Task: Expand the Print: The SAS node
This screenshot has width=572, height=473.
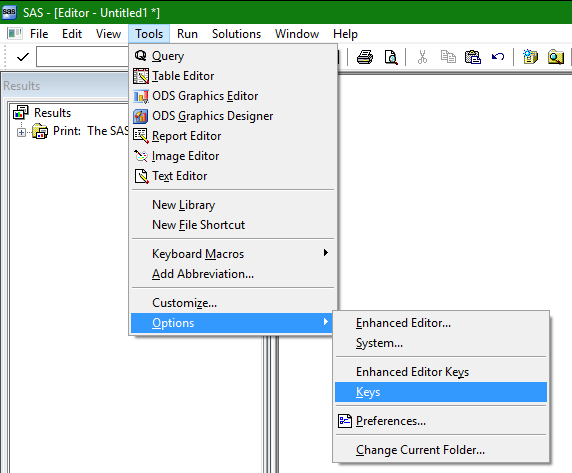Action: click(21, 132)
